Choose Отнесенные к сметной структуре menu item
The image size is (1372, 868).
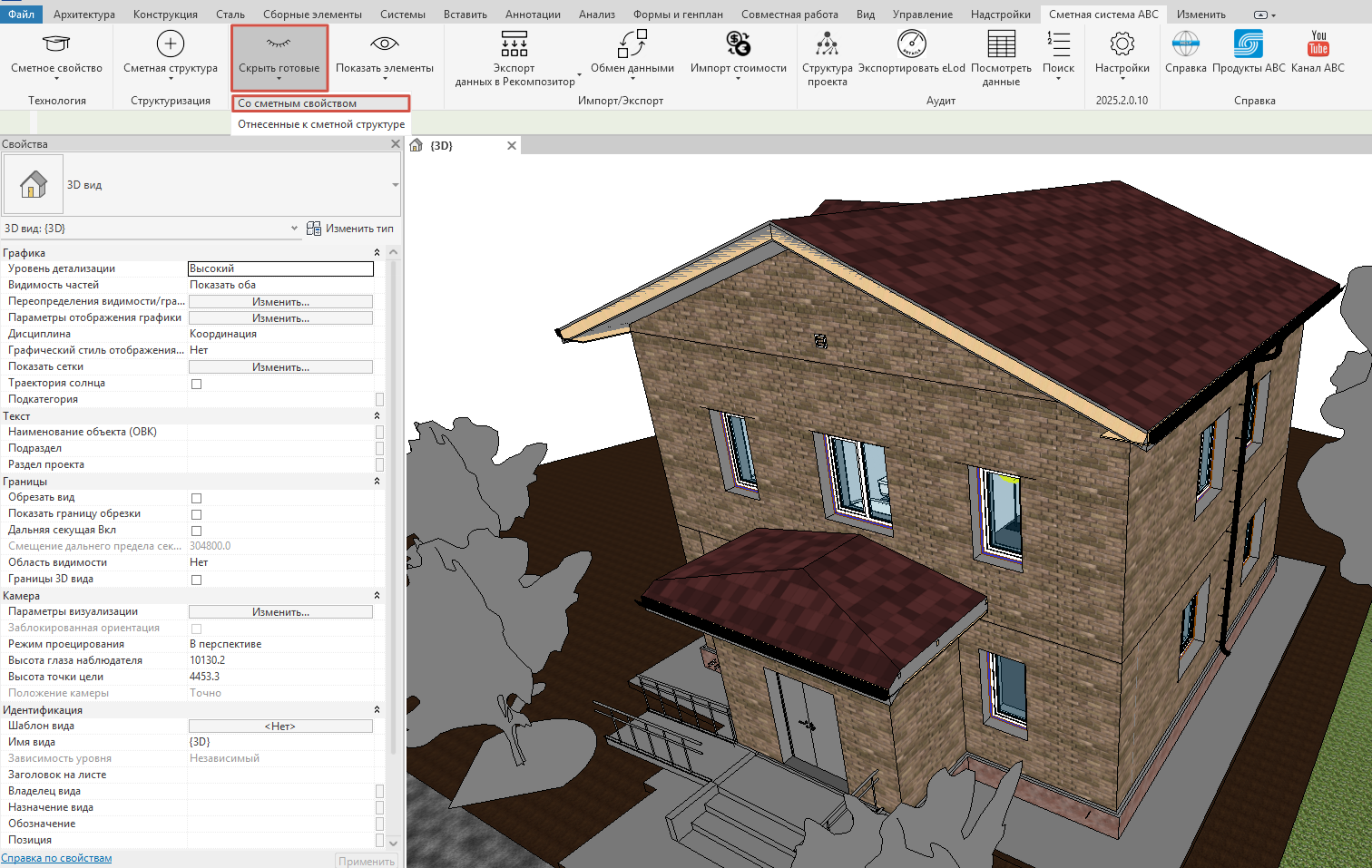click(x=321, y=124)
